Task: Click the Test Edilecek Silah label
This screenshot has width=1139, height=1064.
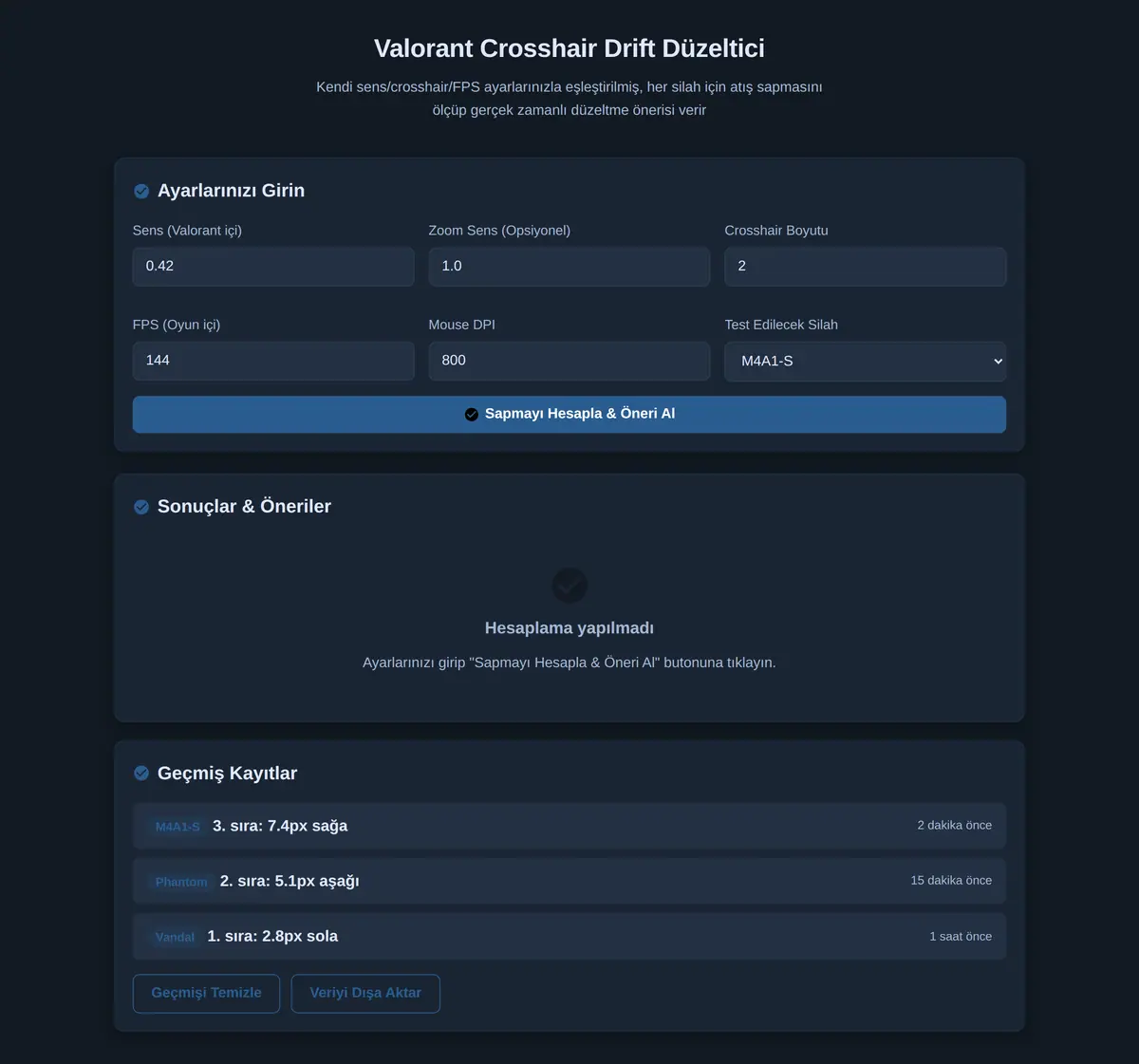Action: (x=781, y=325)
